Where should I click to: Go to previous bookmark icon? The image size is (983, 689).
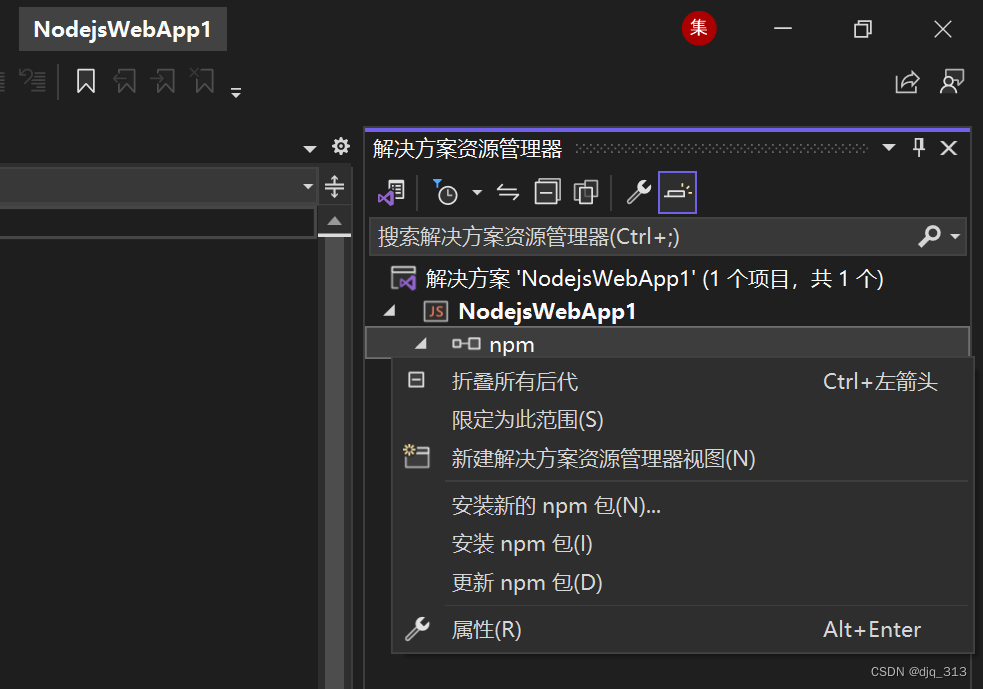coord(125,82)
